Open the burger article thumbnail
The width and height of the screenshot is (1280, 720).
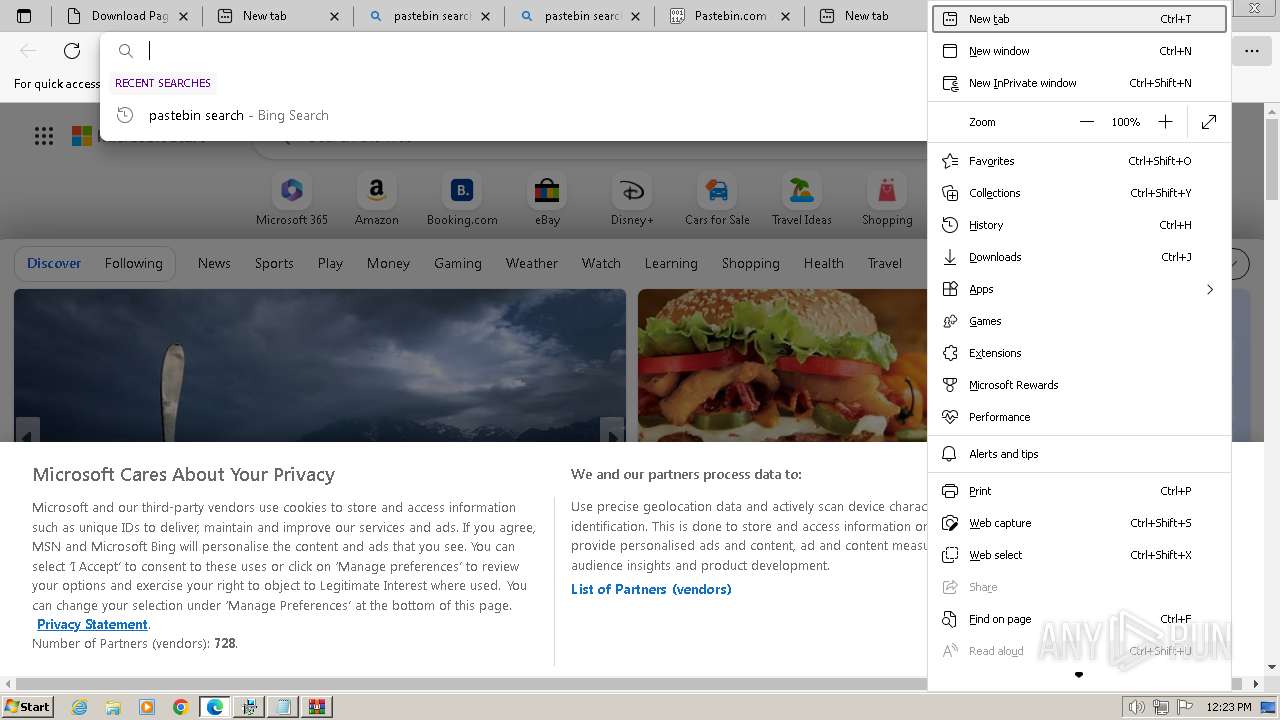pyautogui.click(x=783, y=366)
